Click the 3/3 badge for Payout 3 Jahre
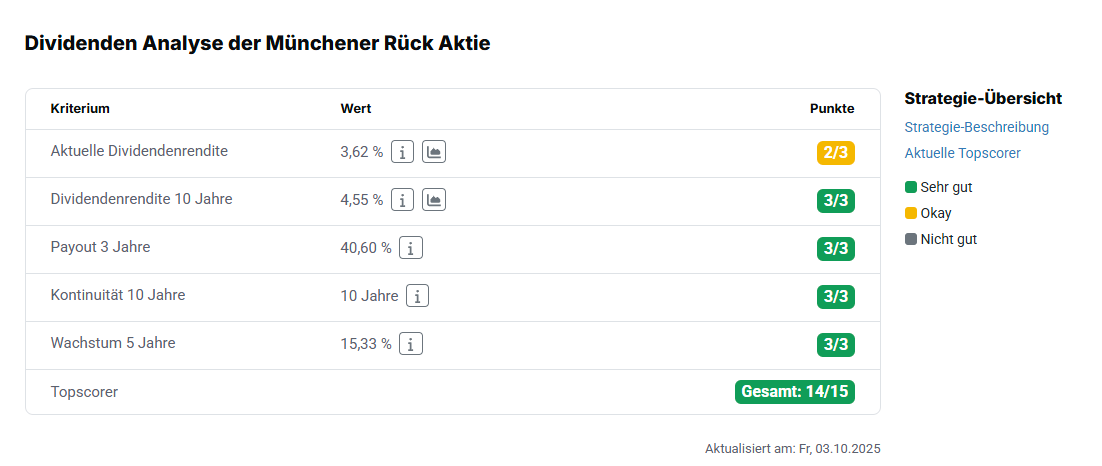This screenshot has width=1102, height=466. tap(835, 249)
